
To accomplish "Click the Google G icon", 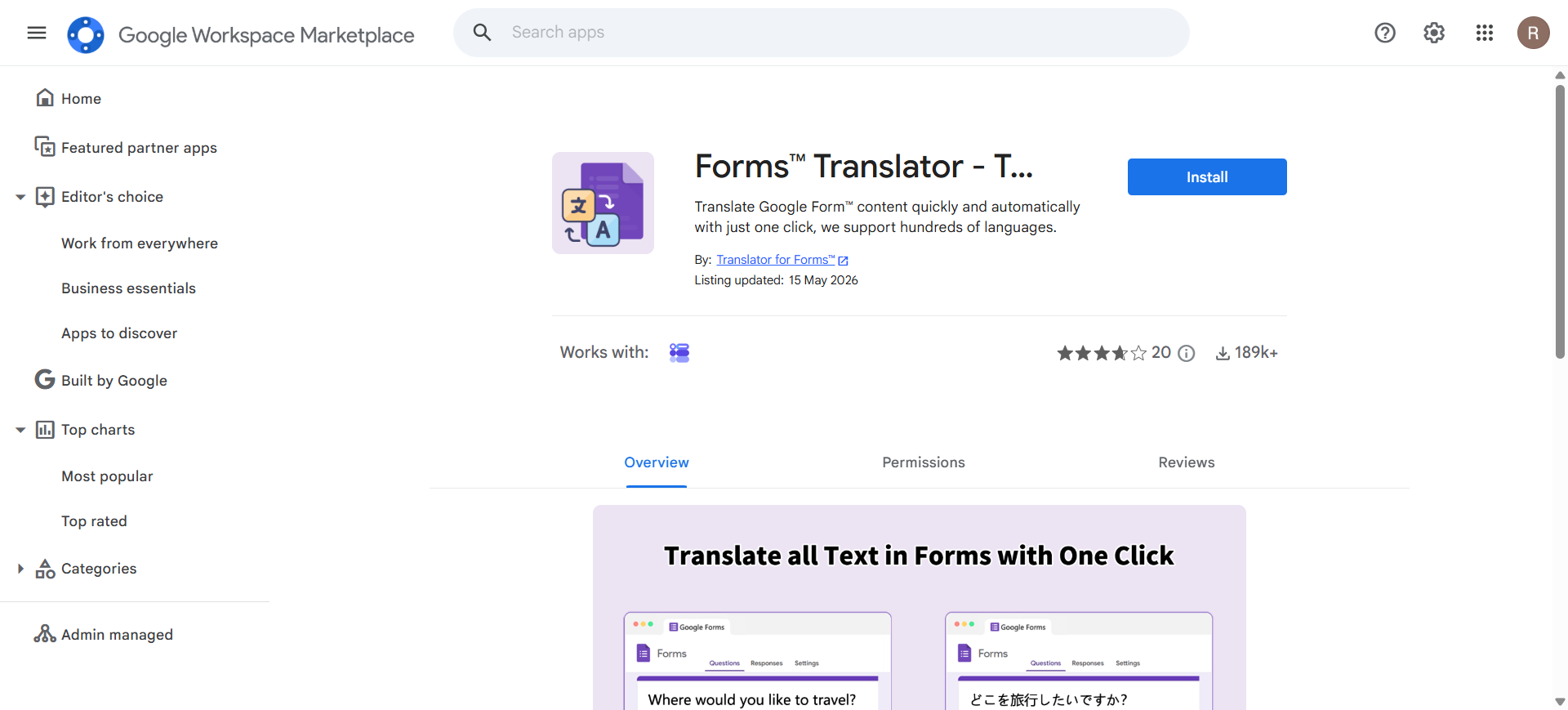I will coord(45,380).
